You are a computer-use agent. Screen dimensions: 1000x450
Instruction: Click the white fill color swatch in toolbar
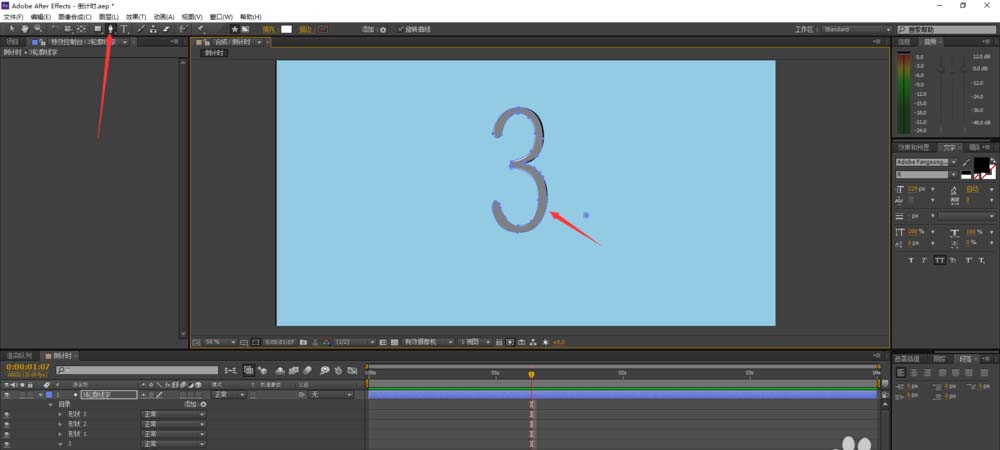coord(286,29)
